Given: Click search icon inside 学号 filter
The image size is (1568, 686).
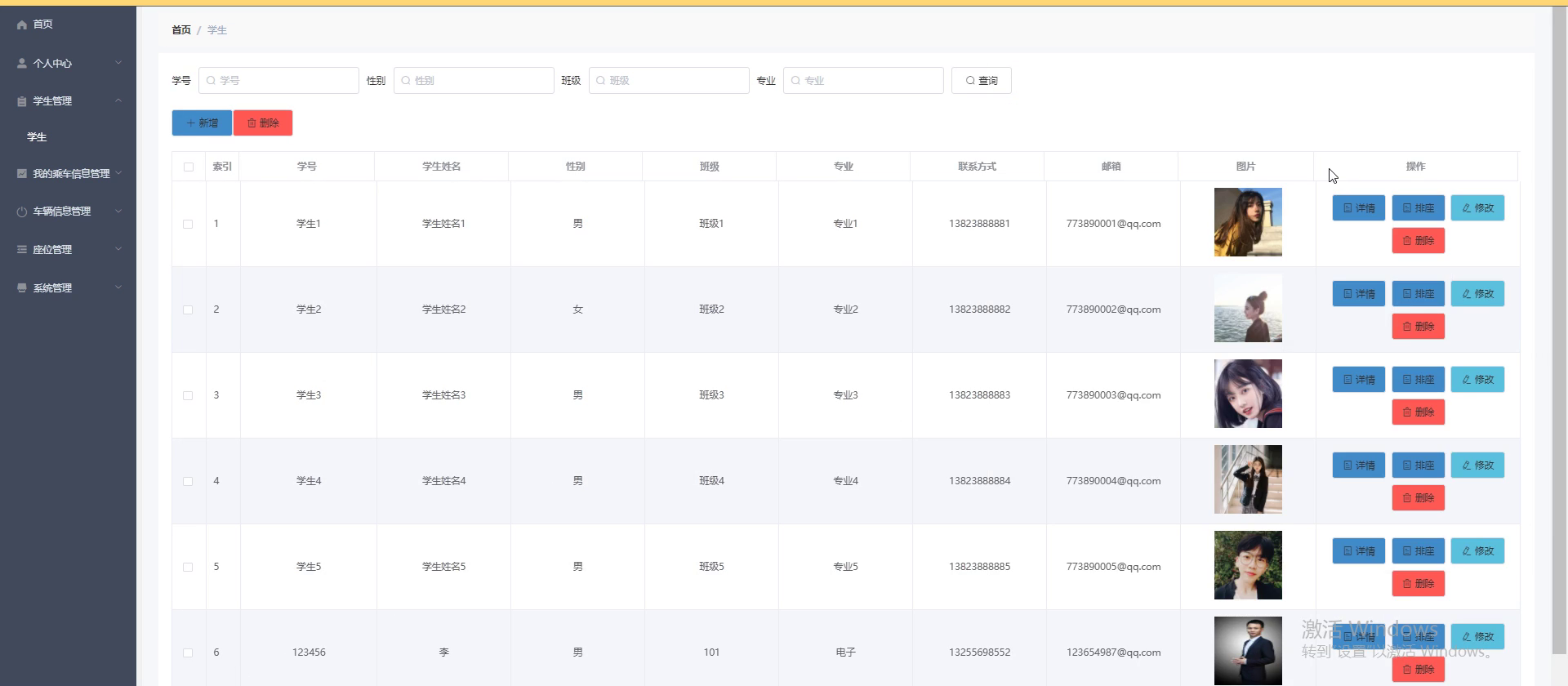Looking at the screenshot, I should click(211, 81).
